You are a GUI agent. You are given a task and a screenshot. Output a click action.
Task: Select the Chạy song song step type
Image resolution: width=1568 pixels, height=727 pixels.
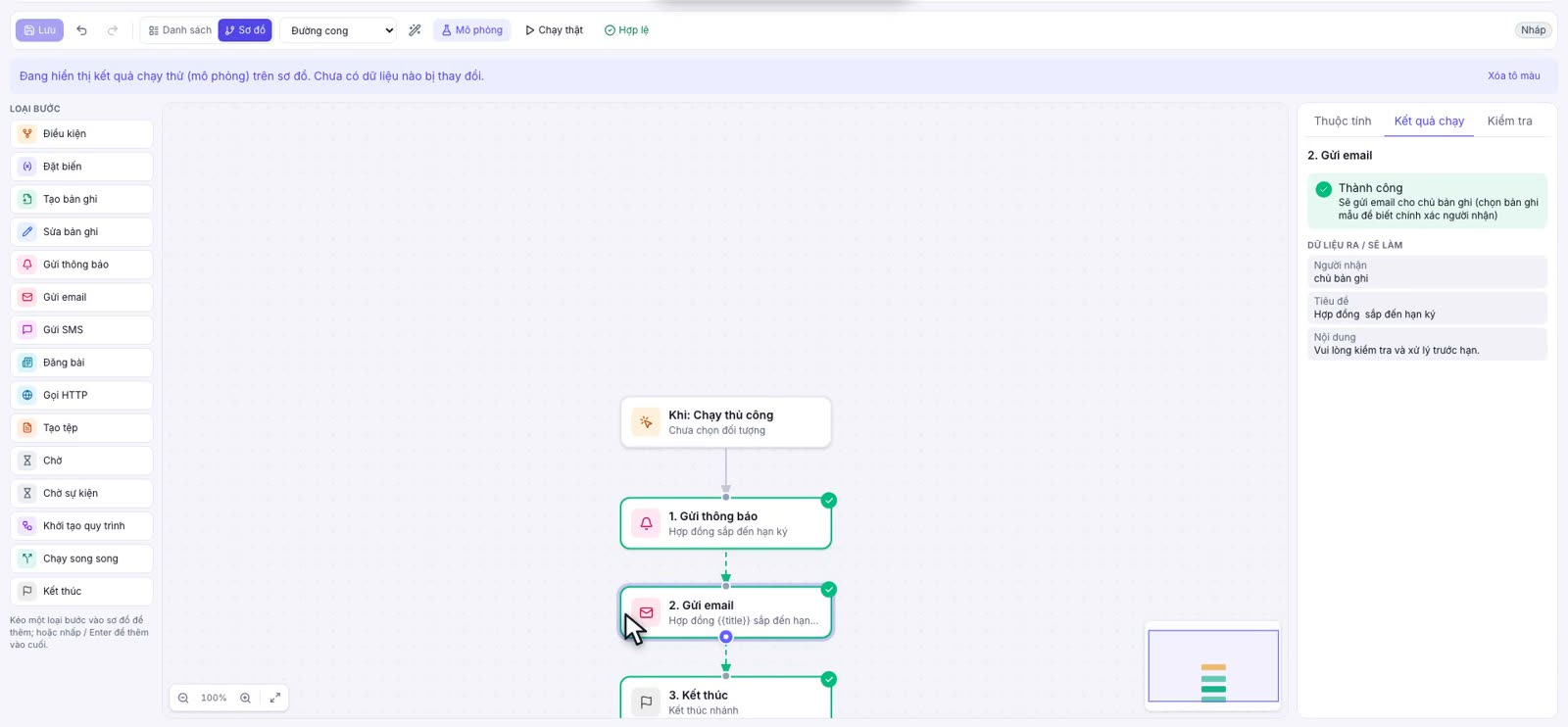81,558
